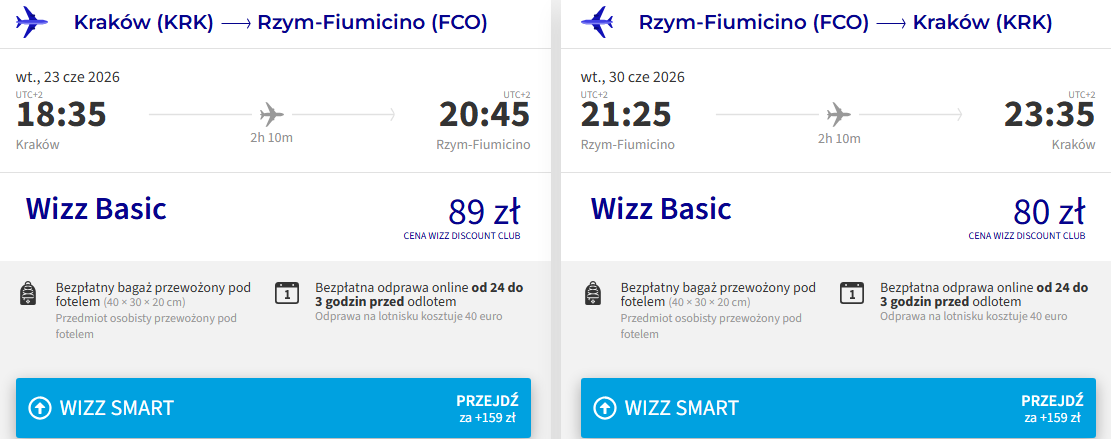Viewport: 1111px width, 439px height.
Task: Click the airplane icon beside Kraków (KRK) header
Action: (31, 23)
